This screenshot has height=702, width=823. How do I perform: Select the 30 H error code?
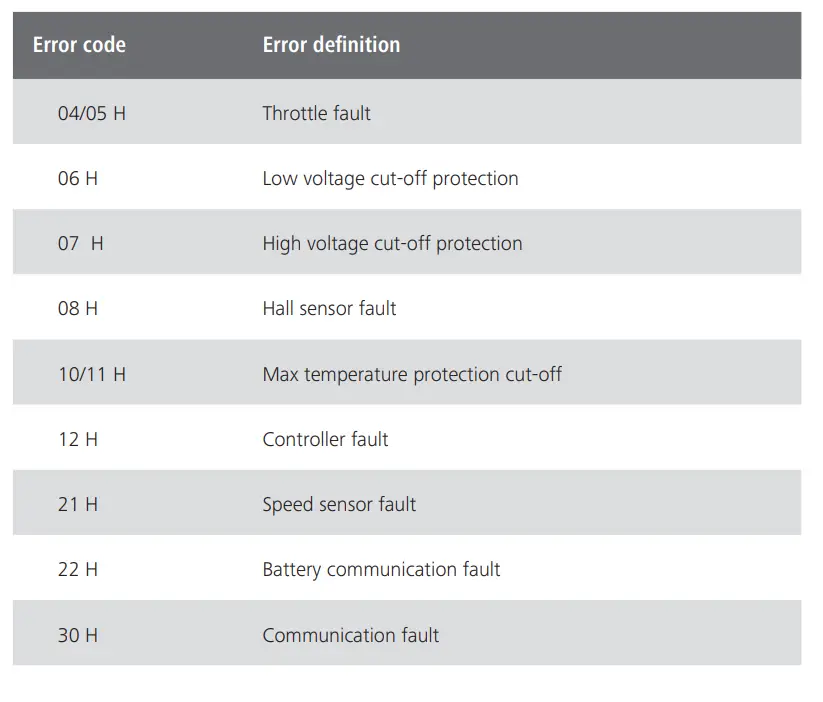78,635
